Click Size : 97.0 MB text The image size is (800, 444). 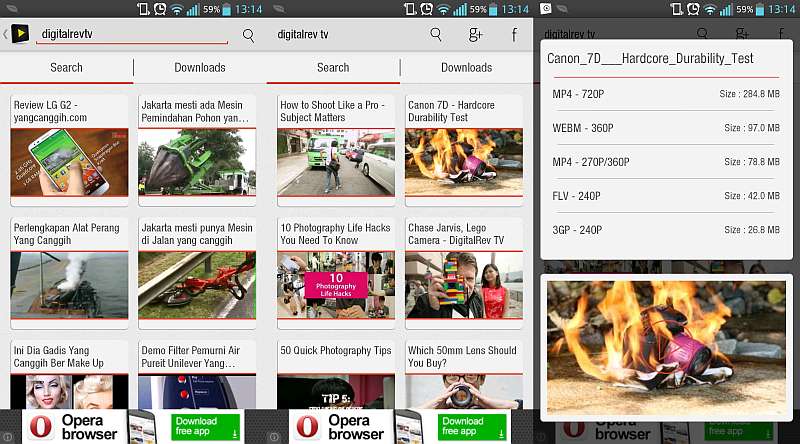752,128
